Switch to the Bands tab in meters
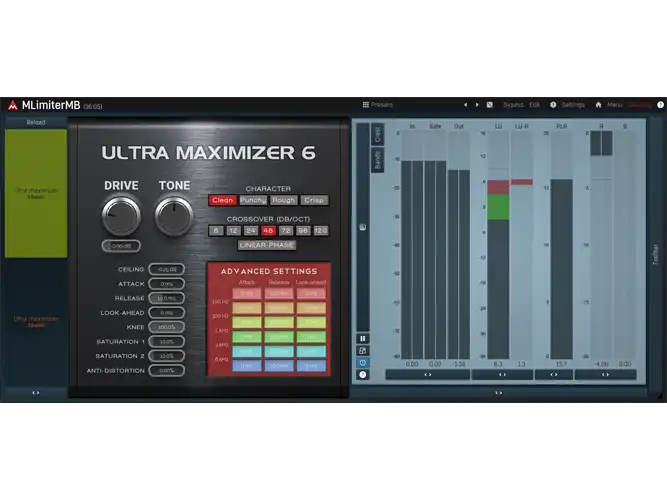667x500 pixels. click(x=377, y=160)
